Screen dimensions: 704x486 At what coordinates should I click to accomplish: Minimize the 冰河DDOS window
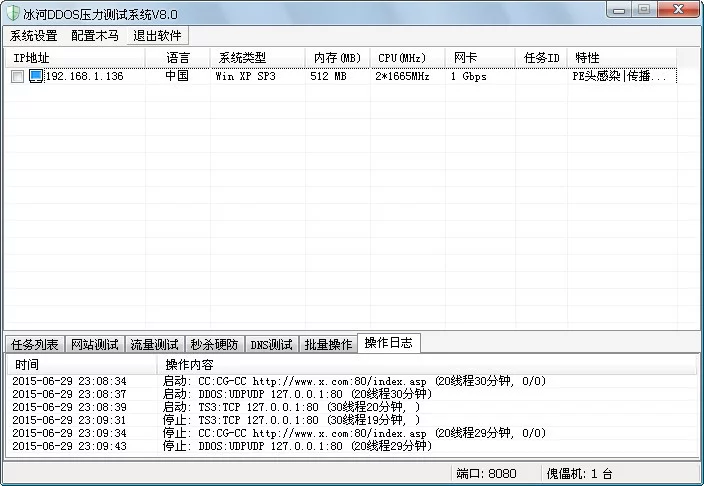[x=619, y=10]
